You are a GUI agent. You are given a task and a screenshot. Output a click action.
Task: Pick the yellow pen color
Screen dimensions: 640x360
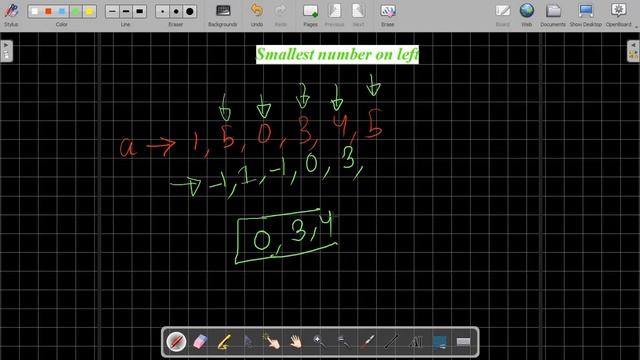pos(89,11)
